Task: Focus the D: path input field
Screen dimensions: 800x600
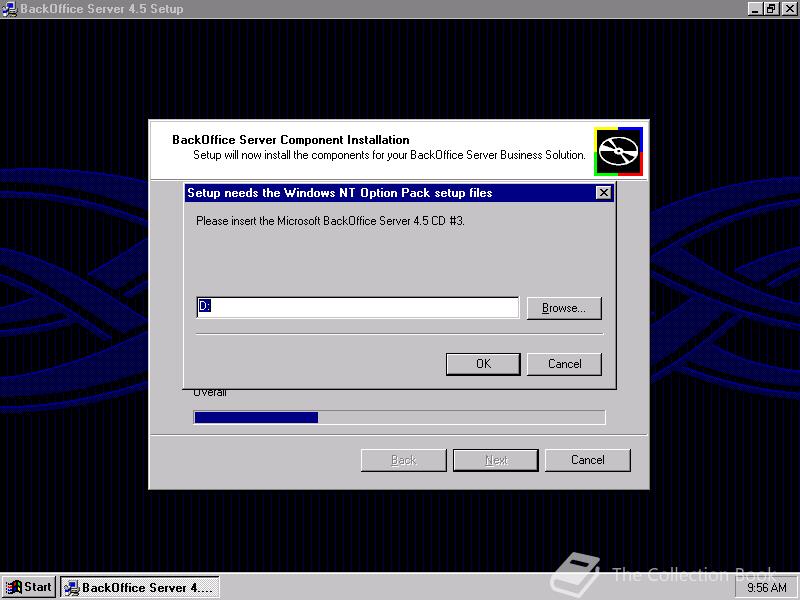Action: pos(358,307)
